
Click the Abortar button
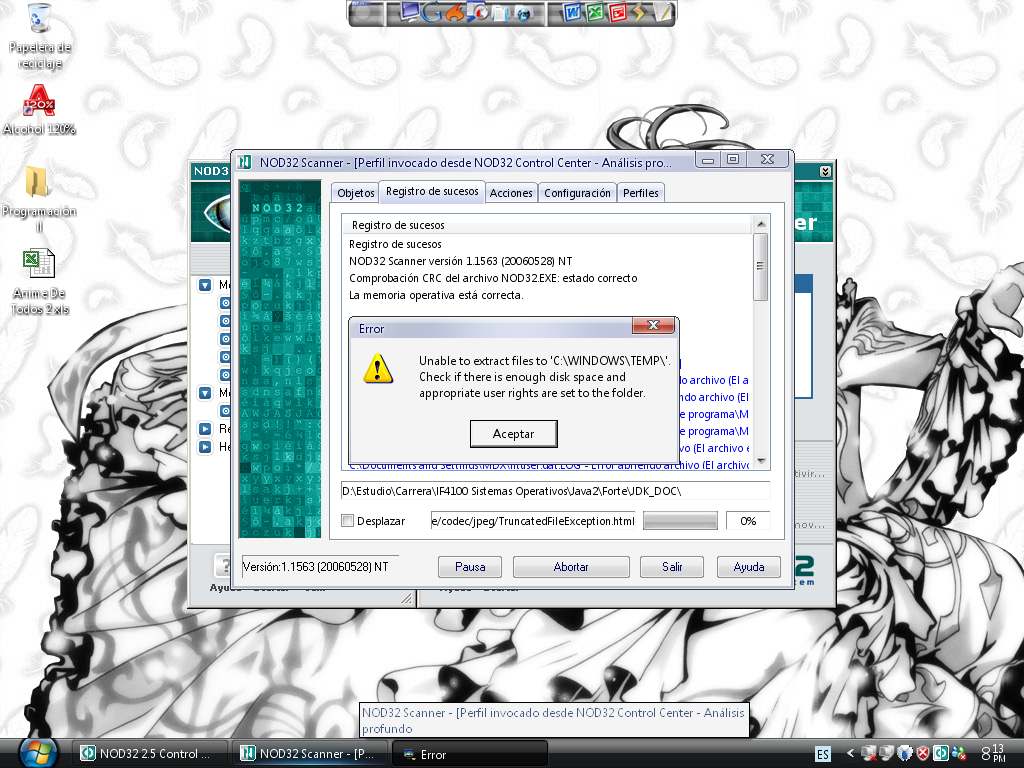tap(571, 567)
